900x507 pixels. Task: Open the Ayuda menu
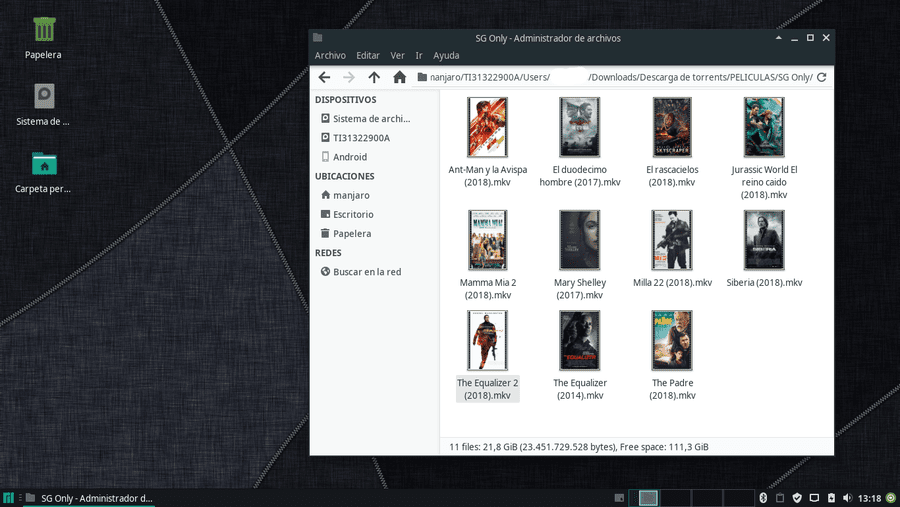(446, 56)
